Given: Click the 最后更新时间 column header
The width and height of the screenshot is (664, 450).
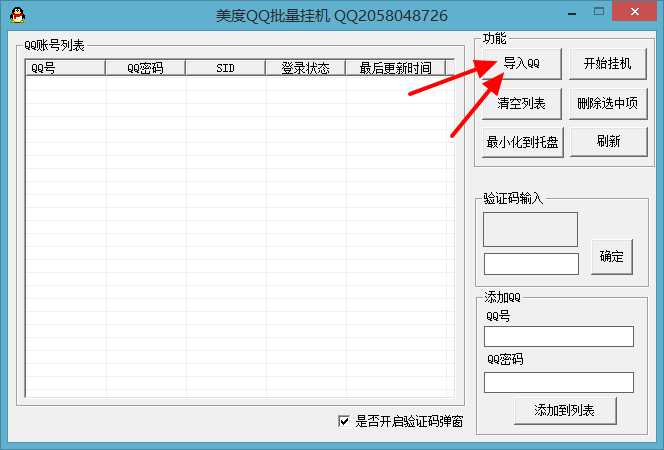Looking at the screenshot, I should [396, 68].
